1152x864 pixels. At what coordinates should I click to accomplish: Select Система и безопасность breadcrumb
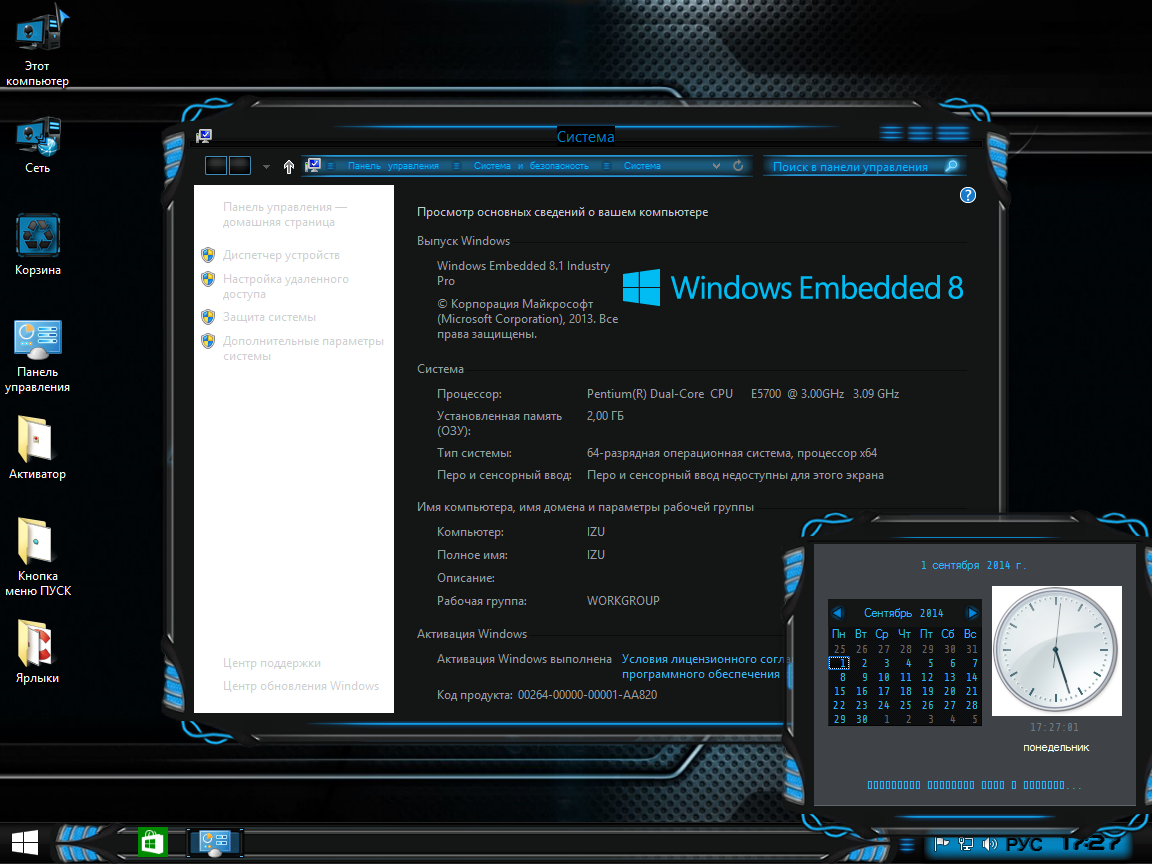pos(531,166)
